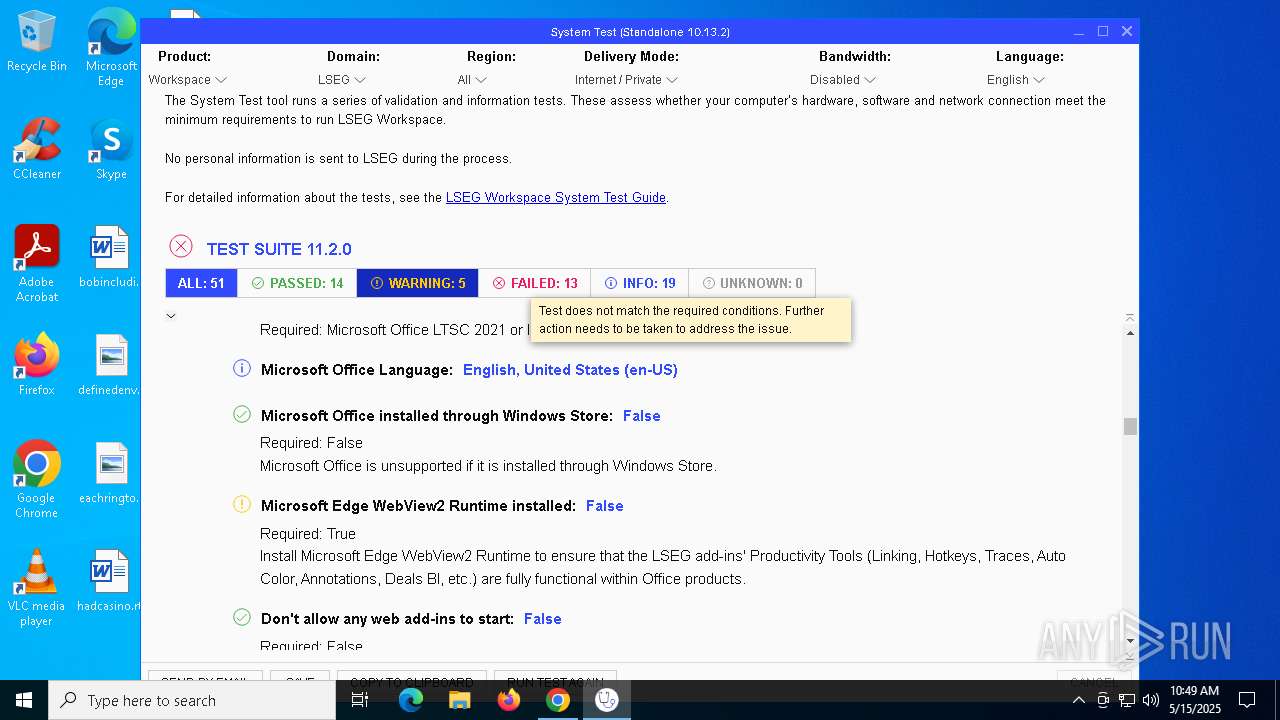The width and height of the screenshot is (1280, 720).
Task: Click the scroll-down arrow of the results scrollbar
Action: (1130, 642)
